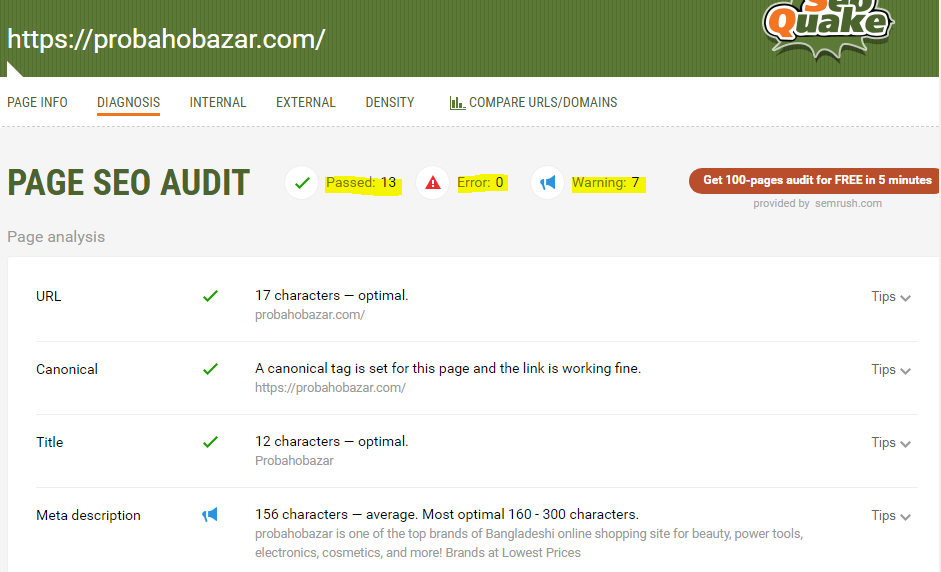Screen dimensions: 941x572
Task: Click the 'Passed: 13' text
Action: 361,182
